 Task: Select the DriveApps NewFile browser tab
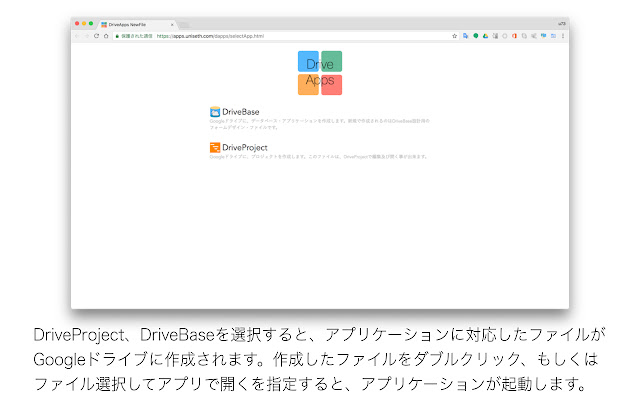[x=136, y=24]
